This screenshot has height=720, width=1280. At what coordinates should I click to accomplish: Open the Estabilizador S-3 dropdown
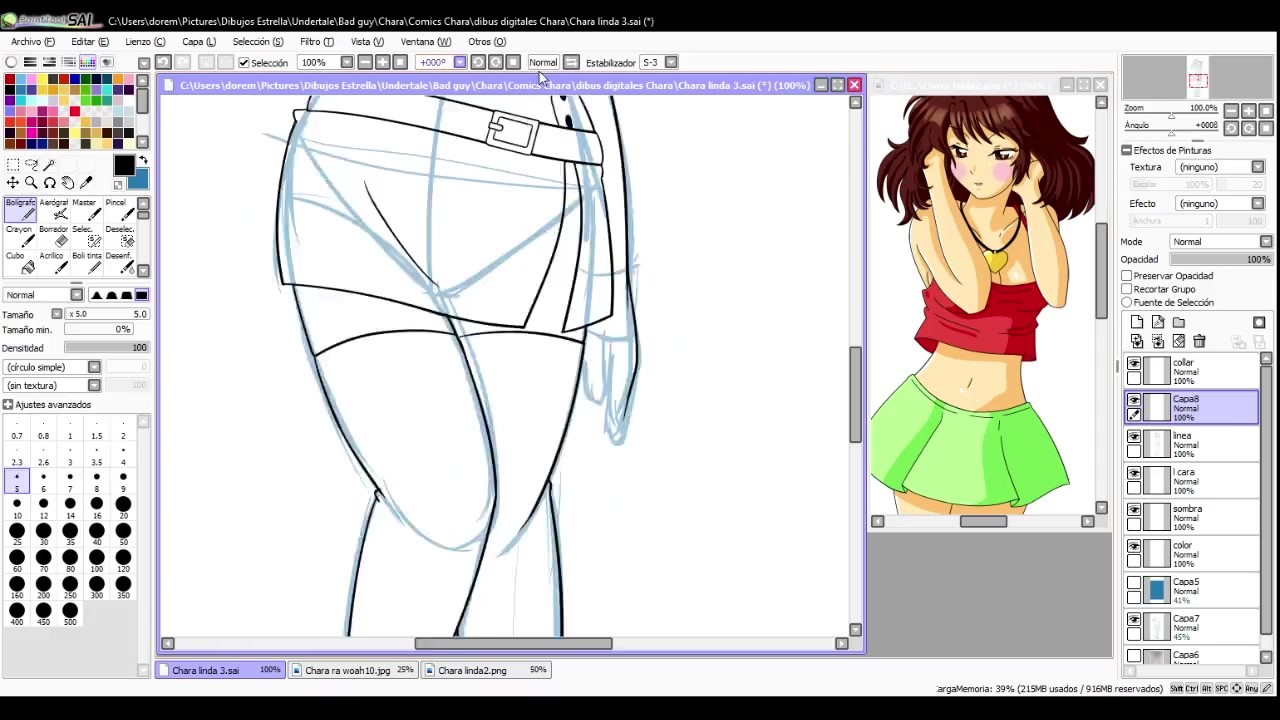pos(671,63)
